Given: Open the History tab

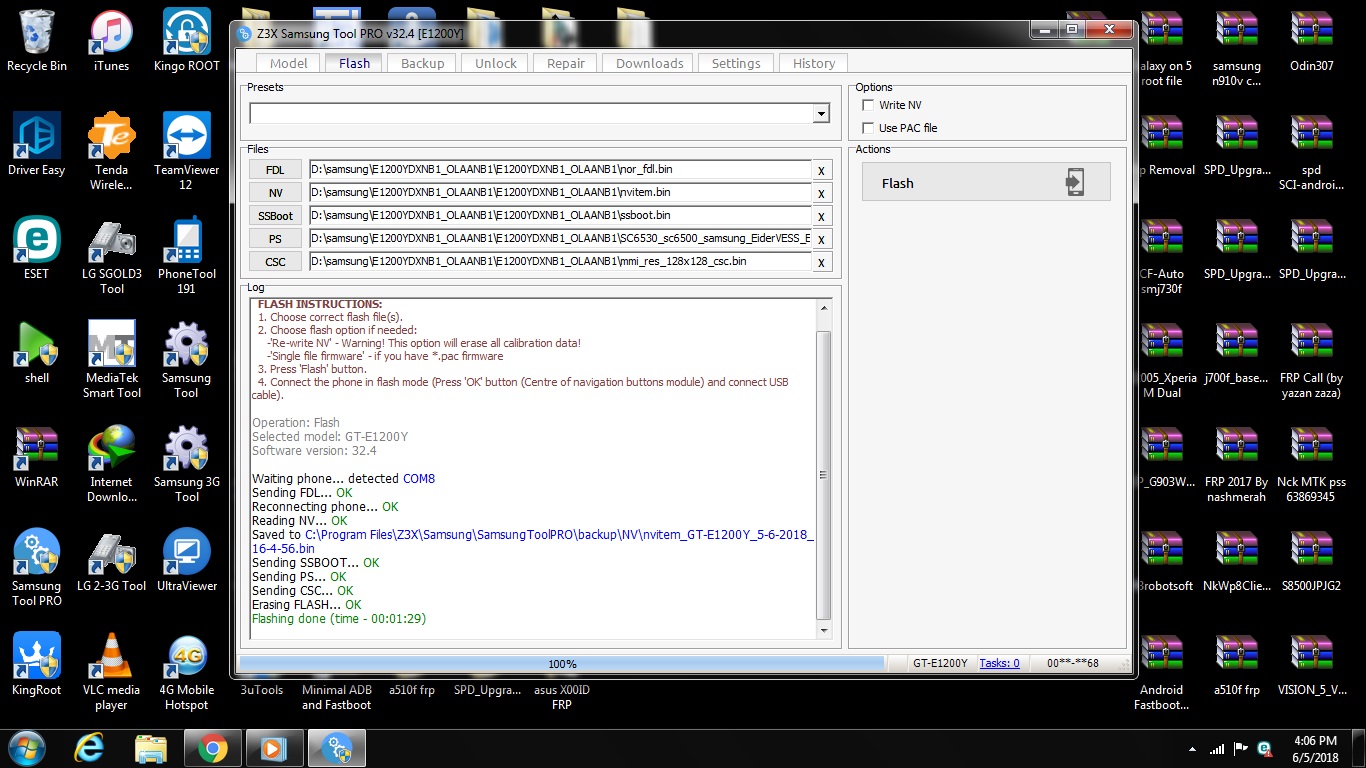Looking at the screenshot, I should (814, 63).
